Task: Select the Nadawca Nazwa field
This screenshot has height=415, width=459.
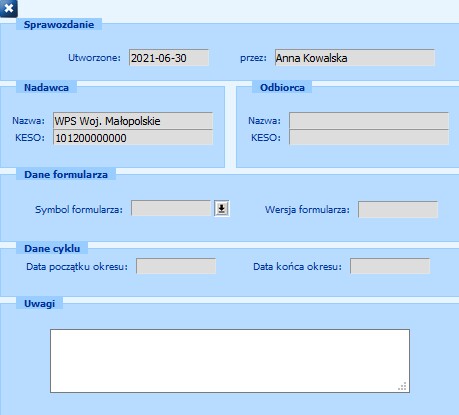Action: (x=133, y=121)
